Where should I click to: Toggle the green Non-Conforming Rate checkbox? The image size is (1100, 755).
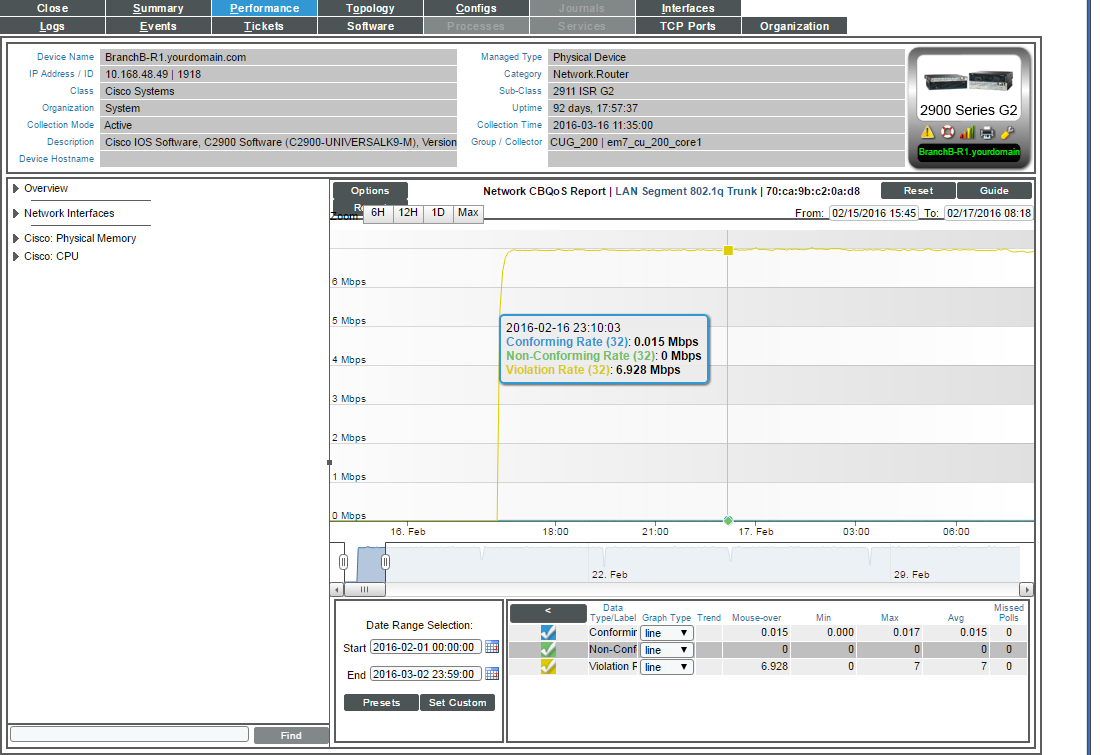pos(548,650)
